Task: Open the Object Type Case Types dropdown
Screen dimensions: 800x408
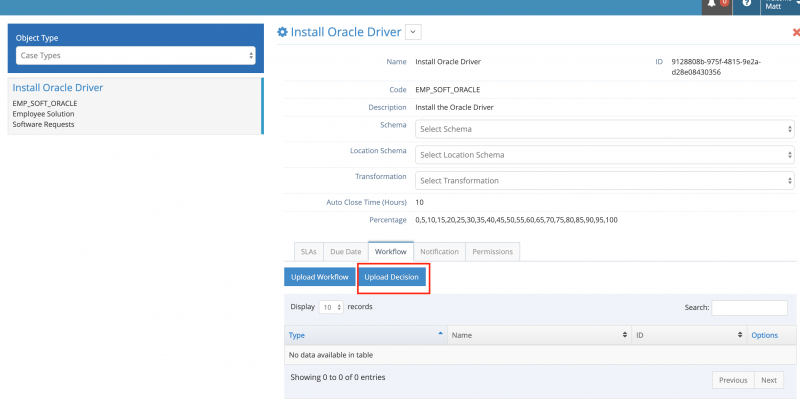Action: pyautogui.click(x=136, y=55)
